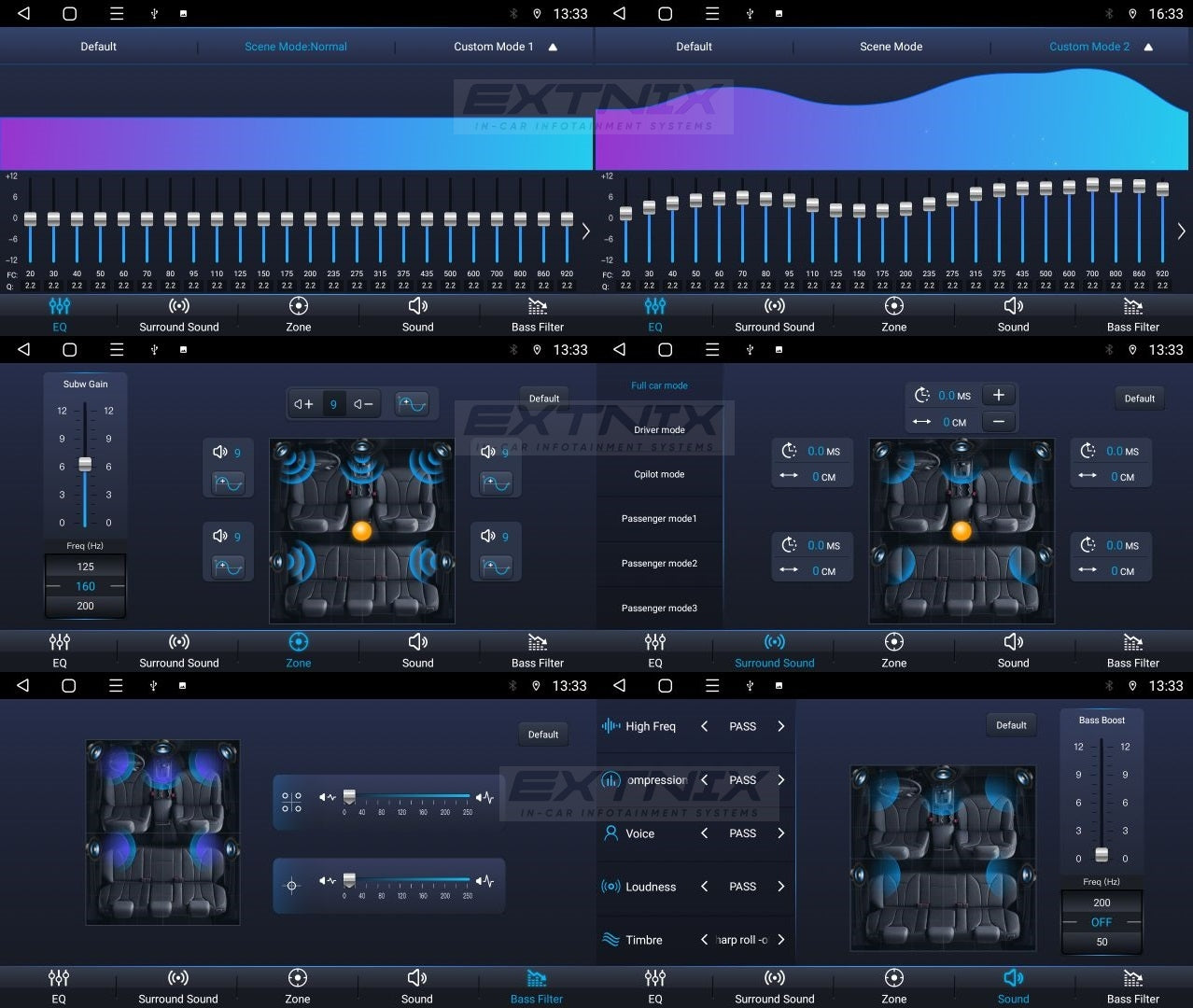Screen dimensions: 1193x1008
Task: Click Voice right chevron
Action: [x=781, y=833]
